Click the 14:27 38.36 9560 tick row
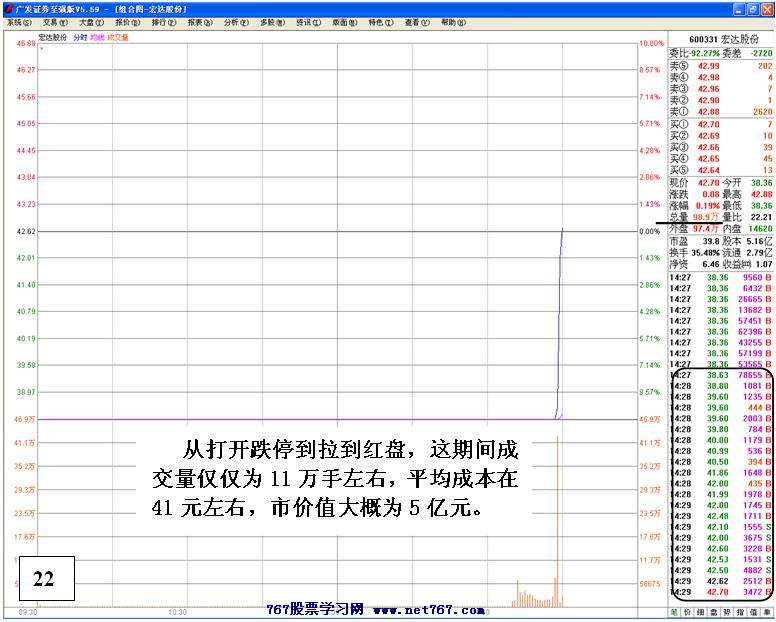The width and height of the screenshot is (776, 622). (x=721, y=278)
